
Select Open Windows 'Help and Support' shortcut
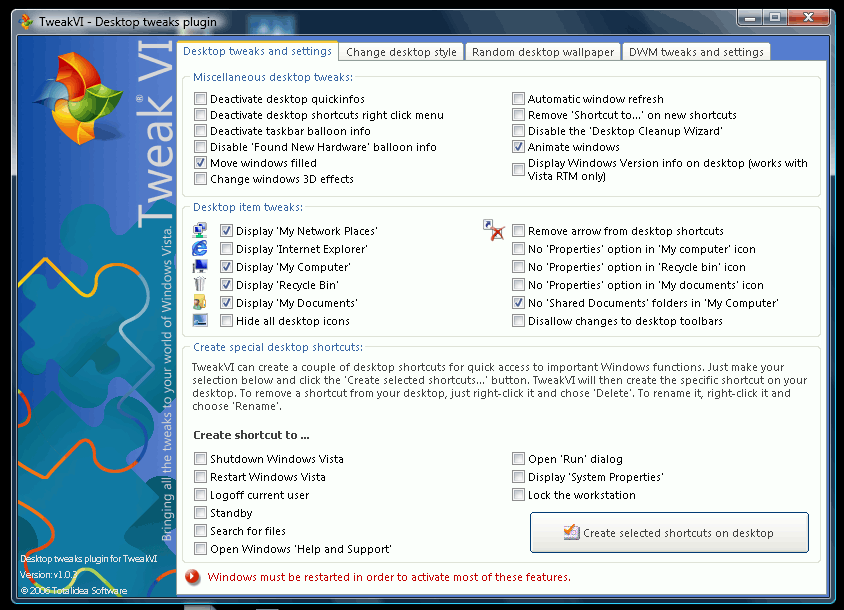pos(200,549)
